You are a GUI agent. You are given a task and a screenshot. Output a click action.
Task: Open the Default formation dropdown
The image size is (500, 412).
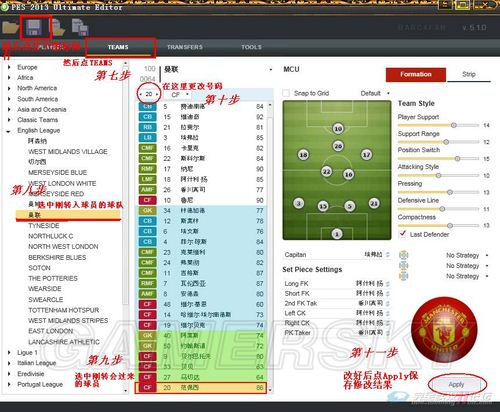[375, 93]
